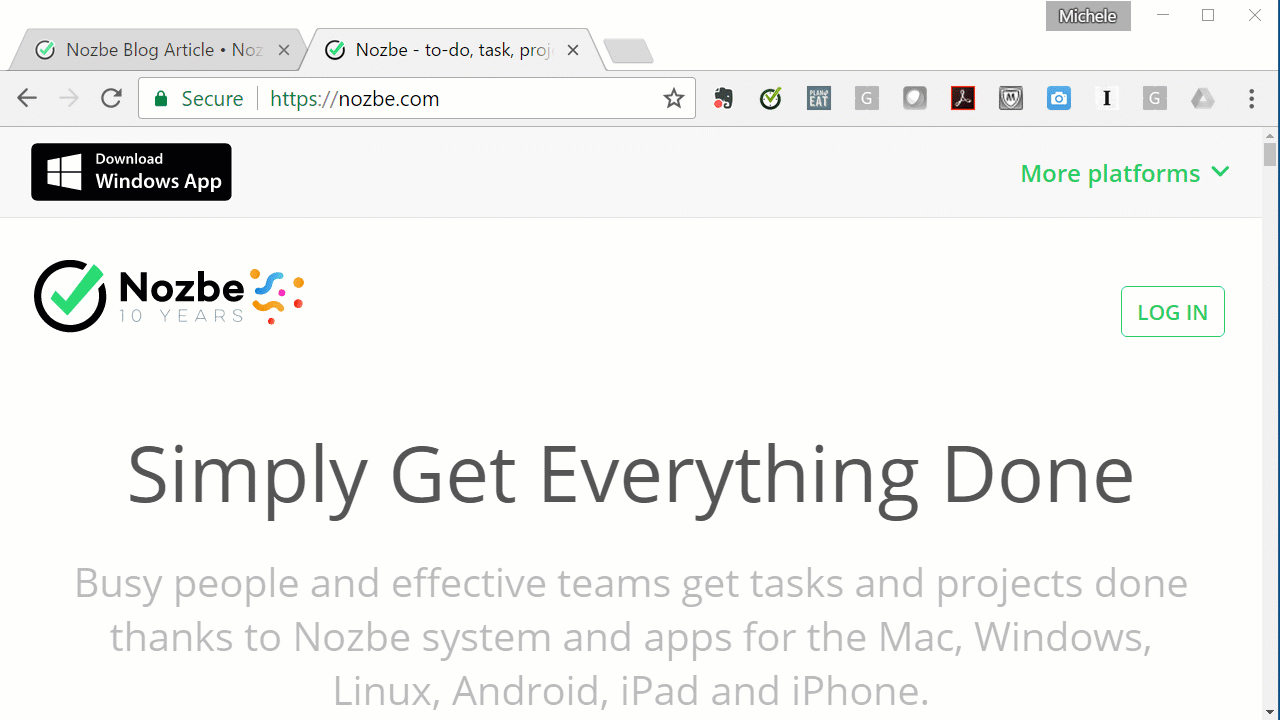Viewport: 1280px width, 720px height.
Task: Open the Adobe Acrobat extension
Action: point(963,98)
